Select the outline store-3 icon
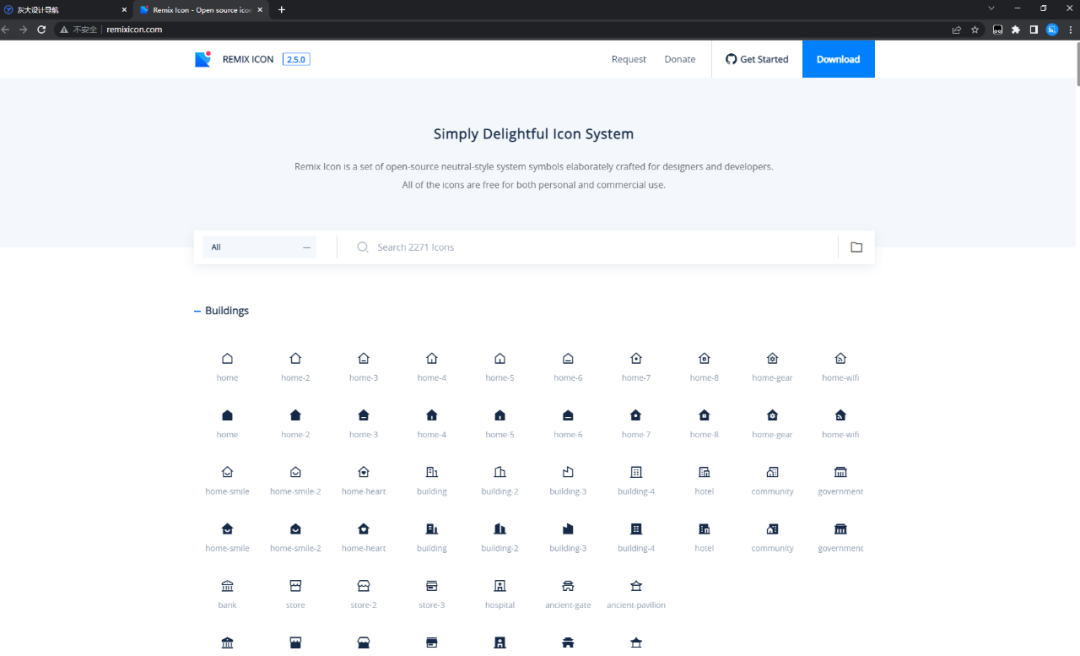The width and height of the screenshot is (1080, 656). [x=432, y=586]
